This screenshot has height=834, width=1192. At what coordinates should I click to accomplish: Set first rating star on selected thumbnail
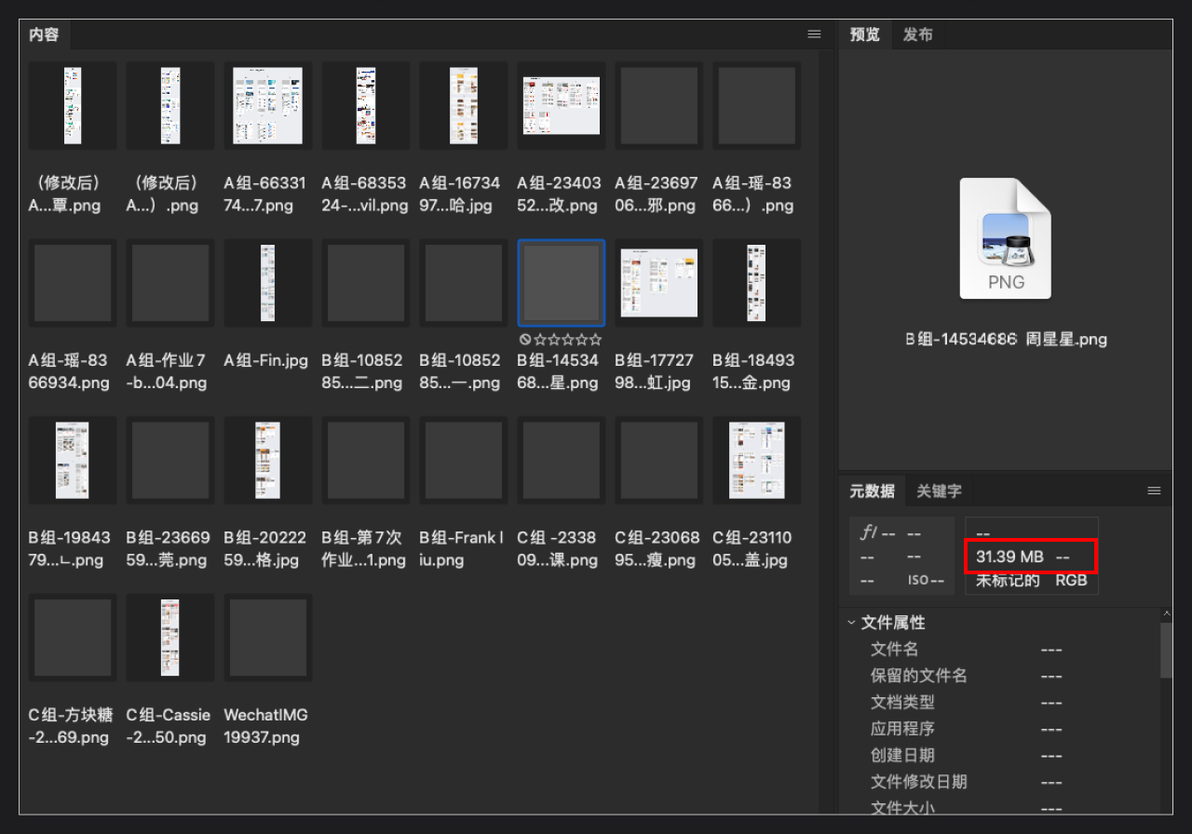point(540,340)
